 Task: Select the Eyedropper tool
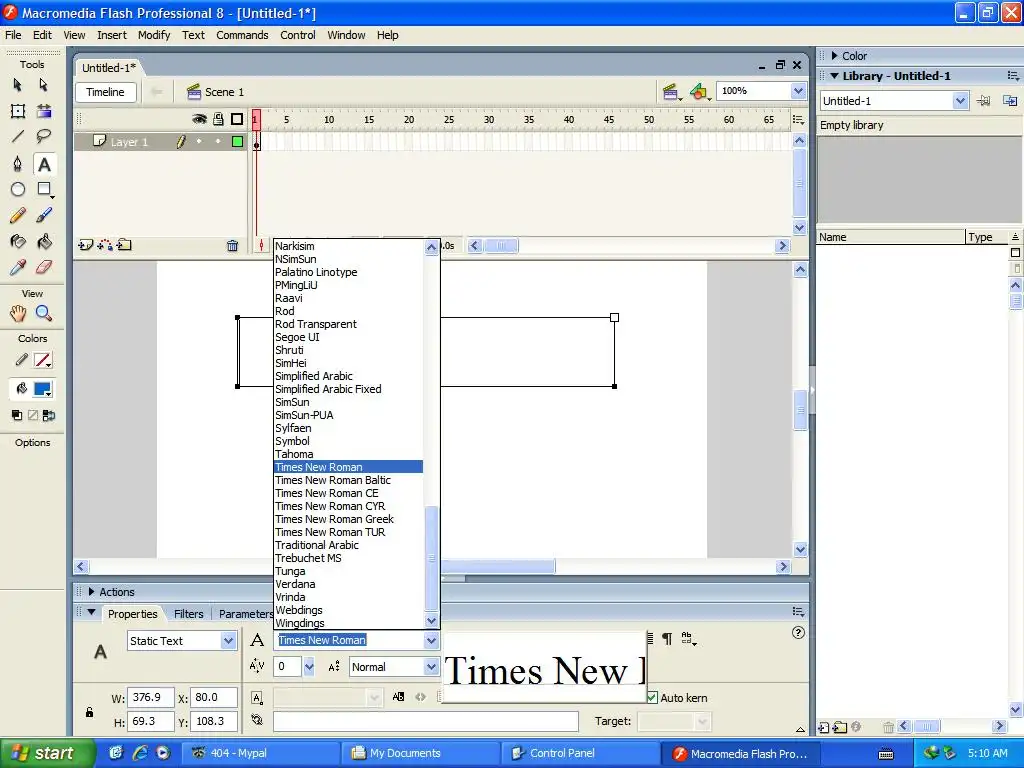pos(18,267)
